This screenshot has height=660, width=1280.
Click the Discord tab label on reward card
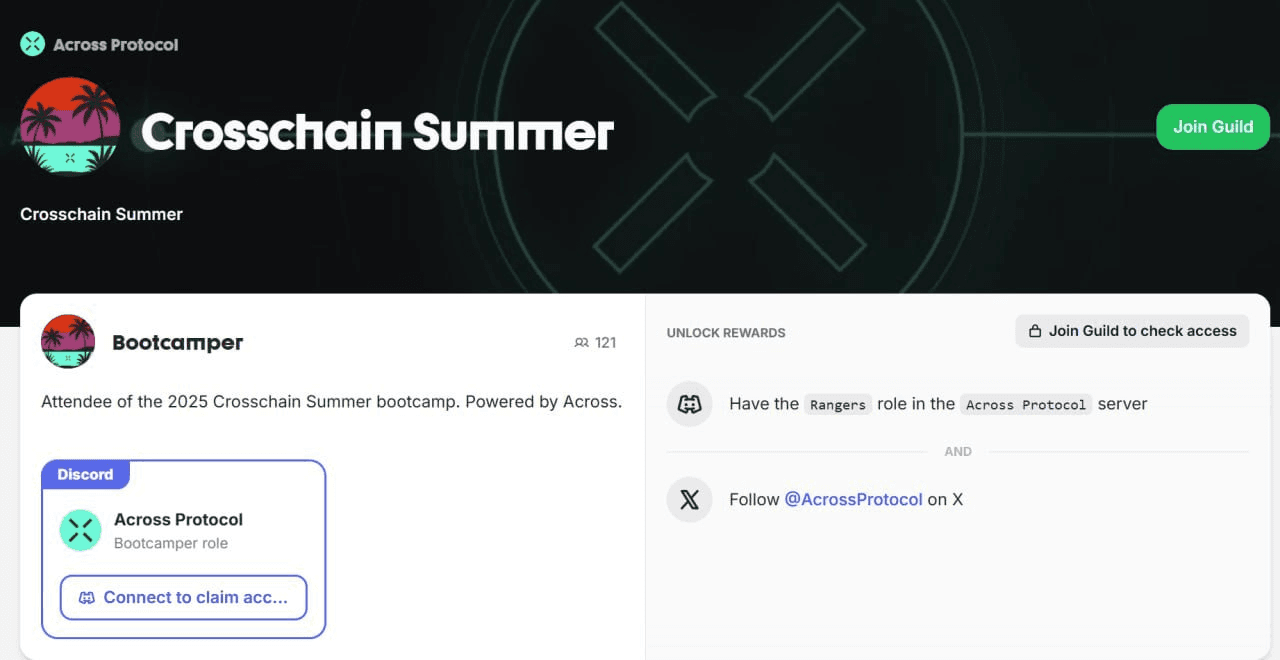click(x=85, y=474)
